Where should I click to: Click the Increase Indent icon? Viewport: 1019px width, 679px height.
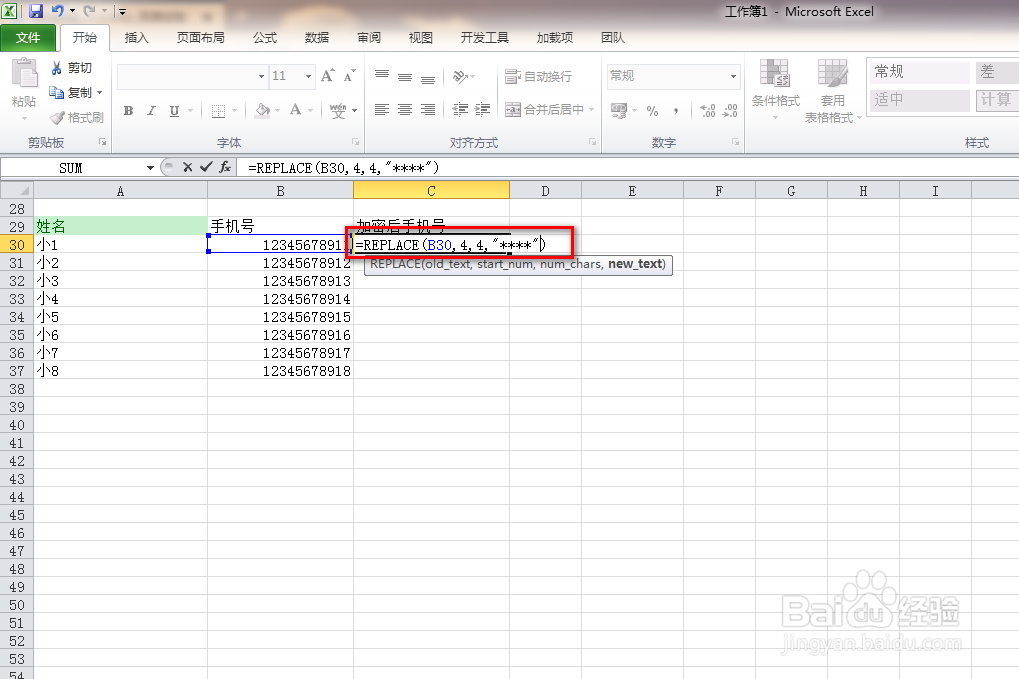(482, 109)
